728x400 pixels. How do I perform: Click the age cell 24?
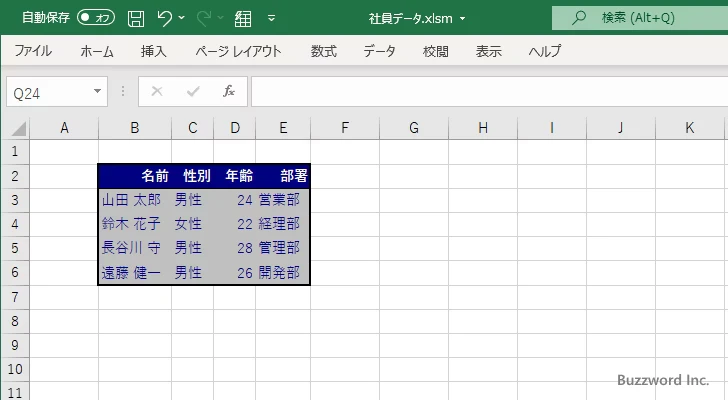pyautogui.click(x=235, y=200)
